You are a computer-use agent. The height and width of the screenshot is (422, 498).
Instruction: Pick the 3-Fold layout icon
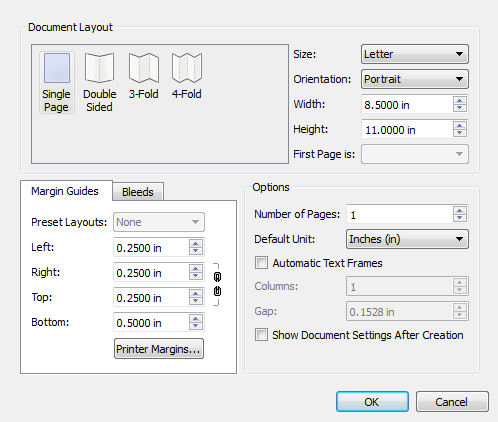[144, 68]
